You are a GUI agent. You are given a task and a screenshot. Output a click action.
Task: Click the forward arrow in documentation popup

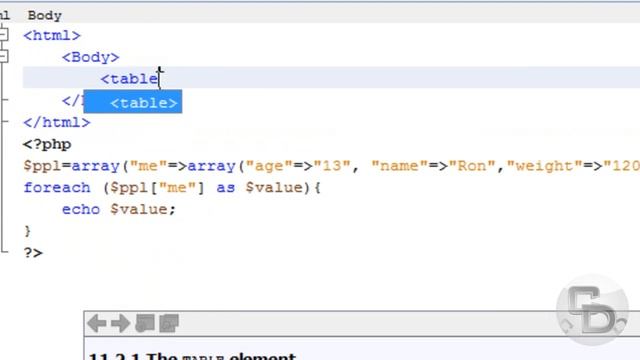(121, 323)
